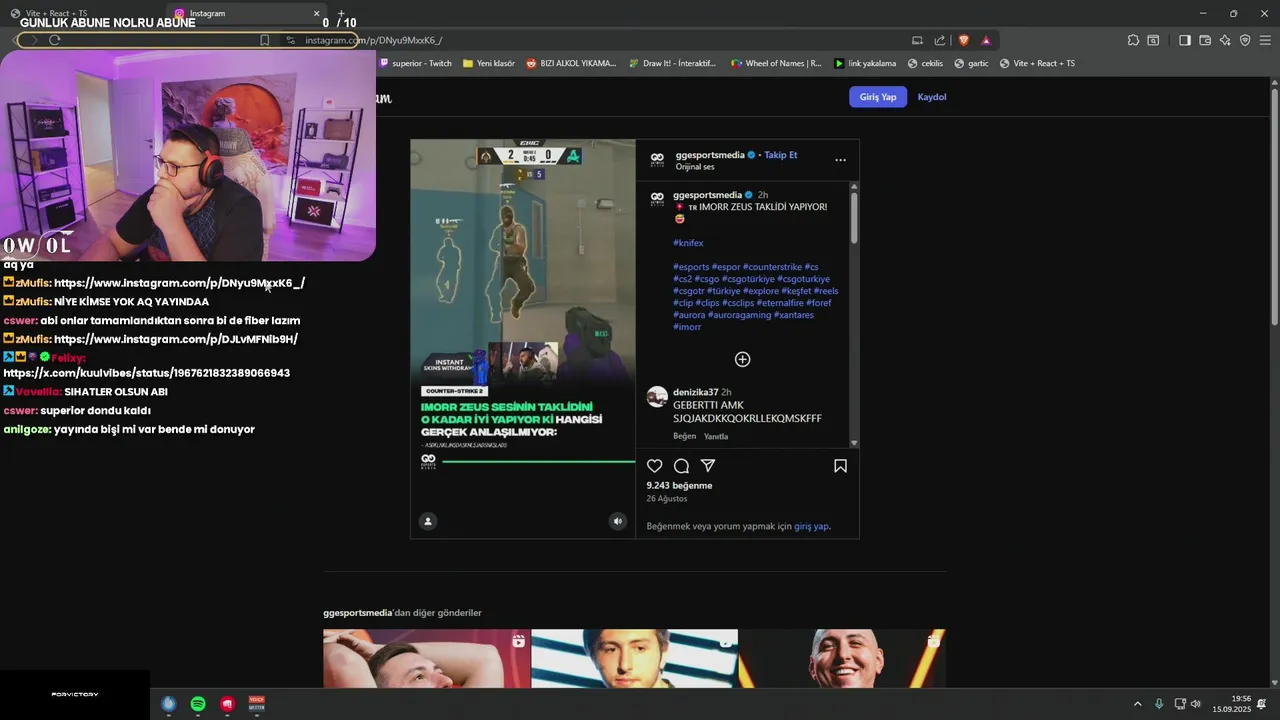Open Wheel of Names bookmark
Image resolution: width=1280 pixels, height=720 pixels.
776,63
